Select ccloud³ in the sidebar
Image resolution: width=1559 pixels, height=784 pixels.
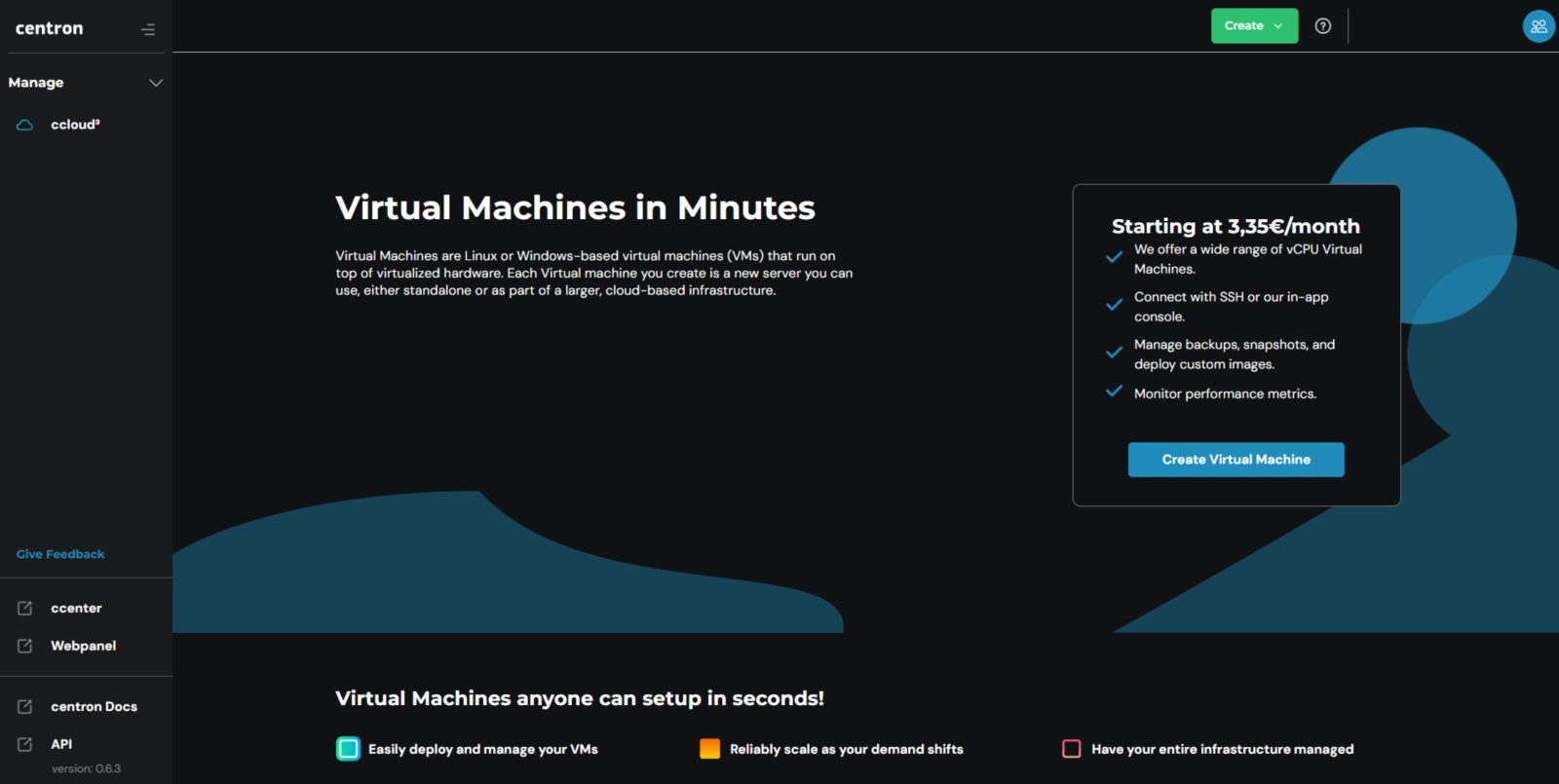(x=75, y=125)
